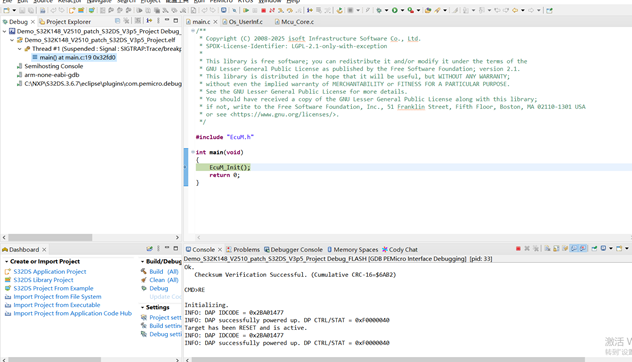Click Clean (All) in the Dashboard
Screen dimensions: 632x362
[x=164, y=280]
